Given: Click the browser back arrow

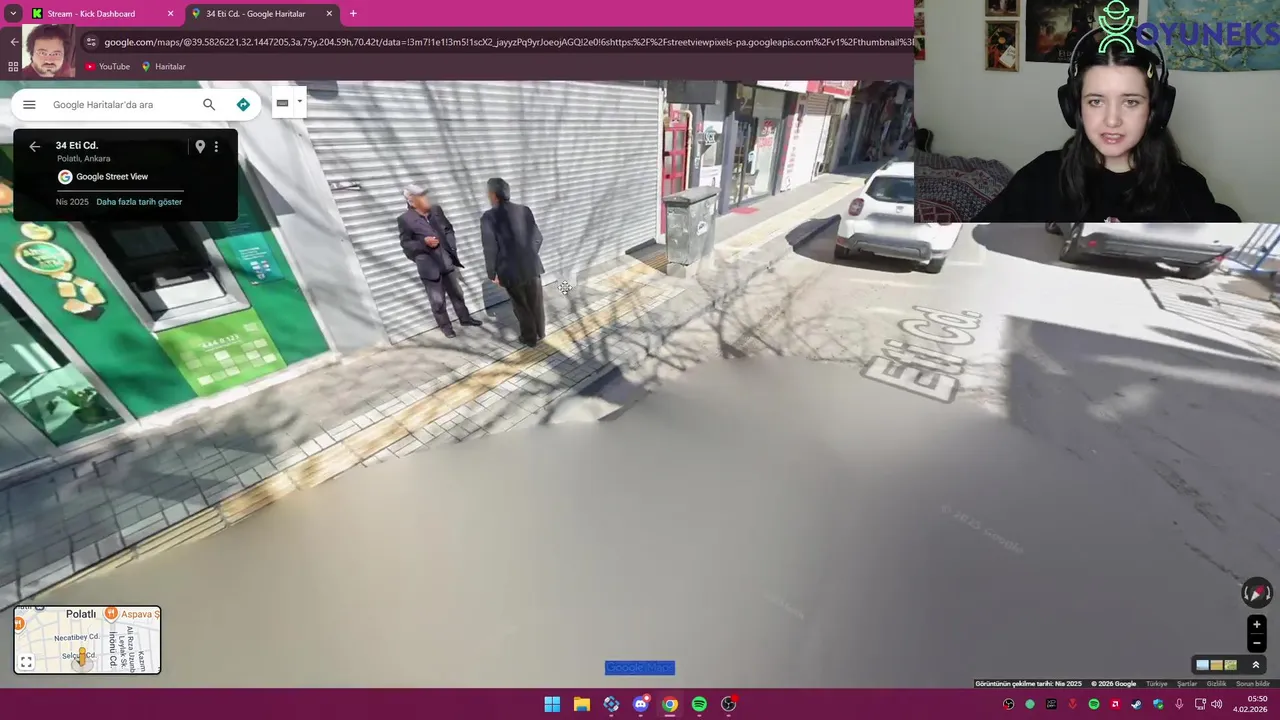Looking at the screenshot, I should tap(14, 42).
